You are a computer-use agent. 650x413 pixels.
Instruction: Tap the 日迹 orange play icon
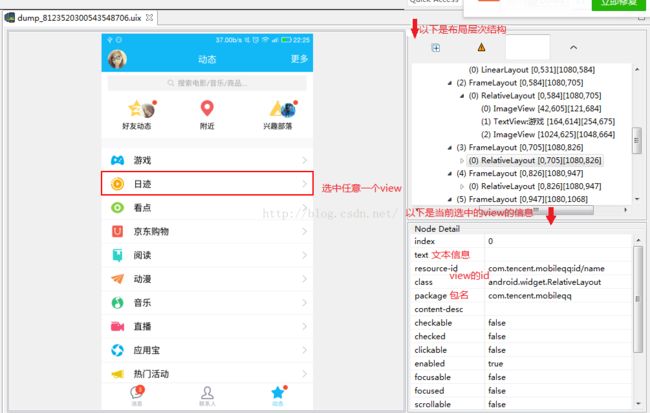(x=117, y=184)
